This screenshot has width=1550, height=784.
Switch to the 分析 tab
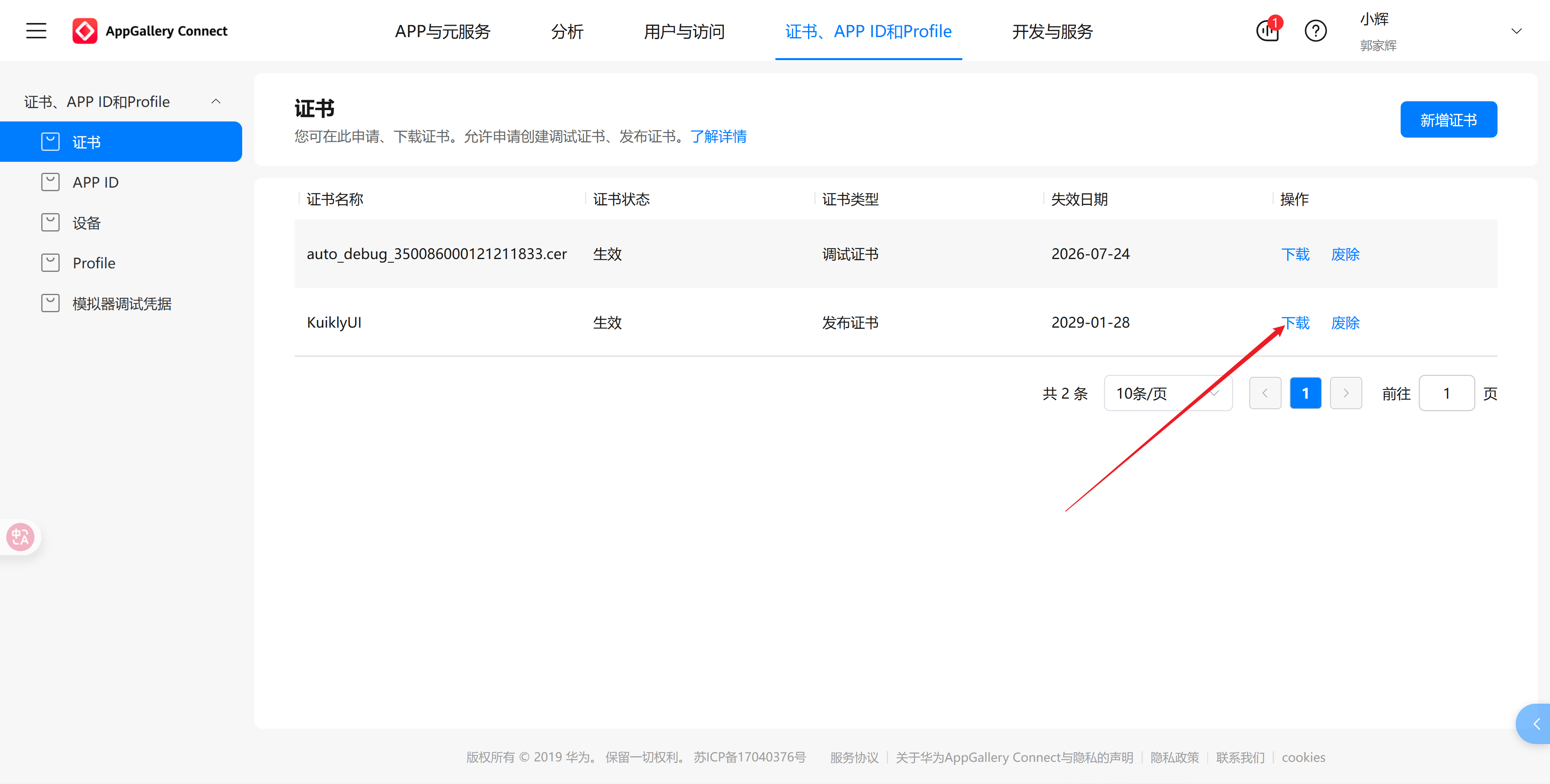[x=566, y=31]
